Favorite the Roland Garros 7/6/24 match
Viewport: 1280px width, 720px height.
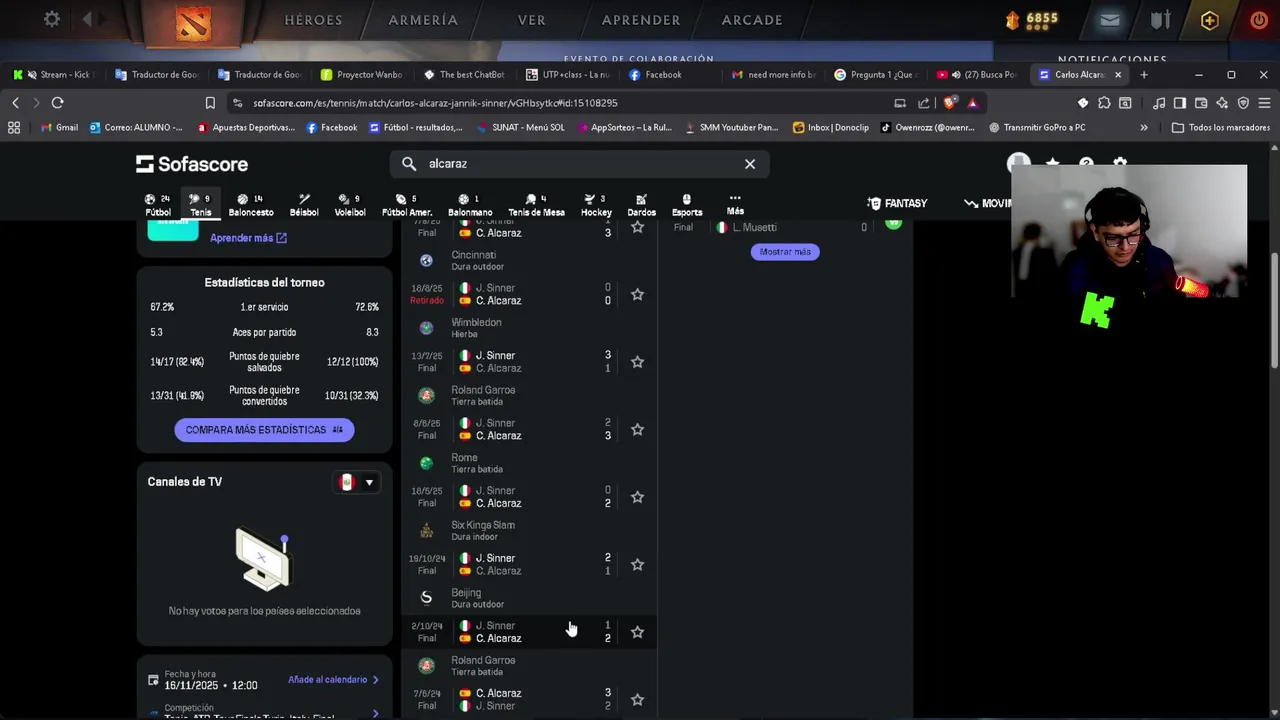click(x=637, y=700)
